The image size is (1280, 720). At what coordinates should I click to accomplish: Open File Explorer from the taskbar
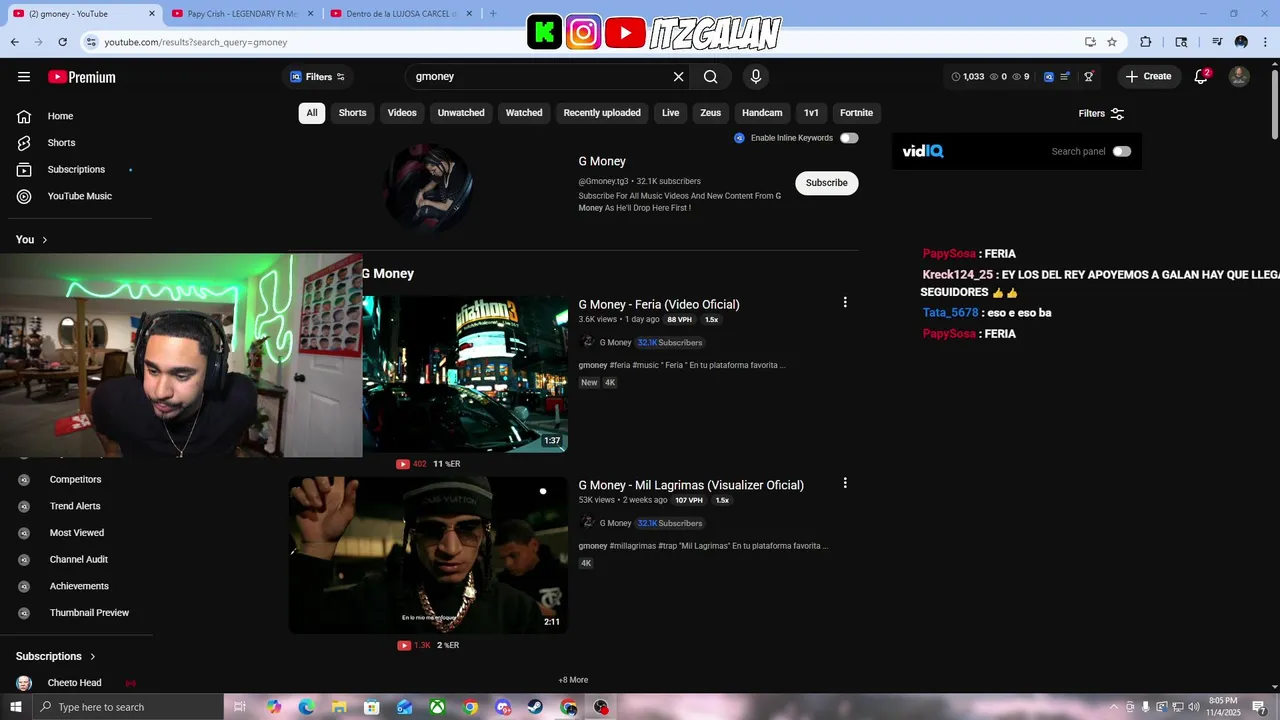(x=339, y=707)
